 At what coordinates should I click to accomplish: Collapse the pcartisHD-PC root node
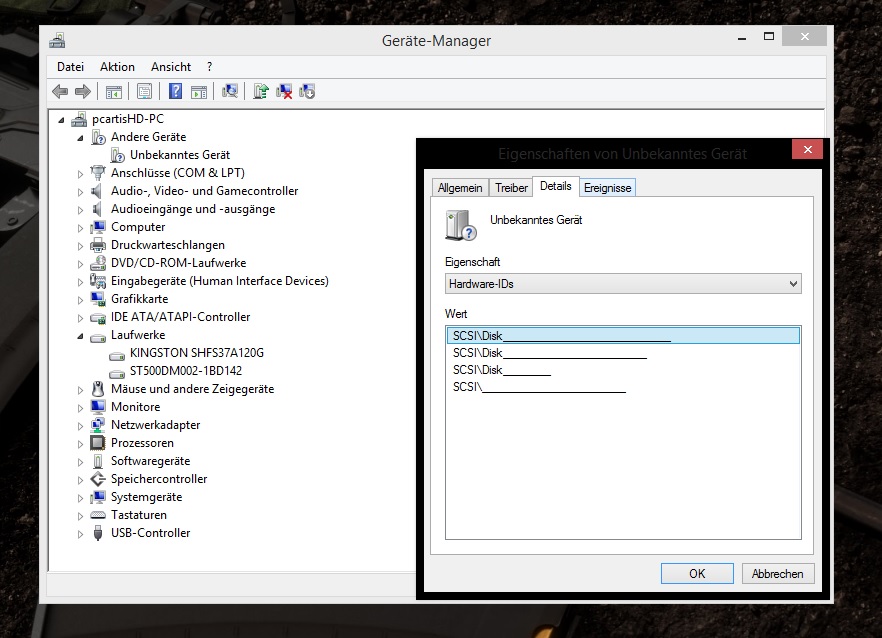[x=61, y=120]
